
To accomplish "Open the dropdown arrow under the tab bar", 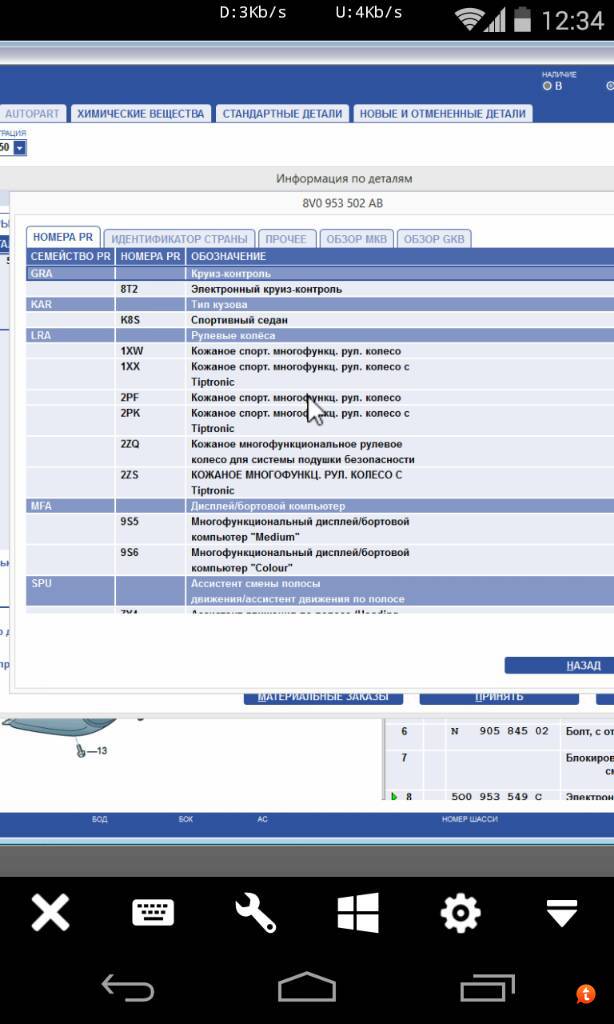I will coord(20,148).
